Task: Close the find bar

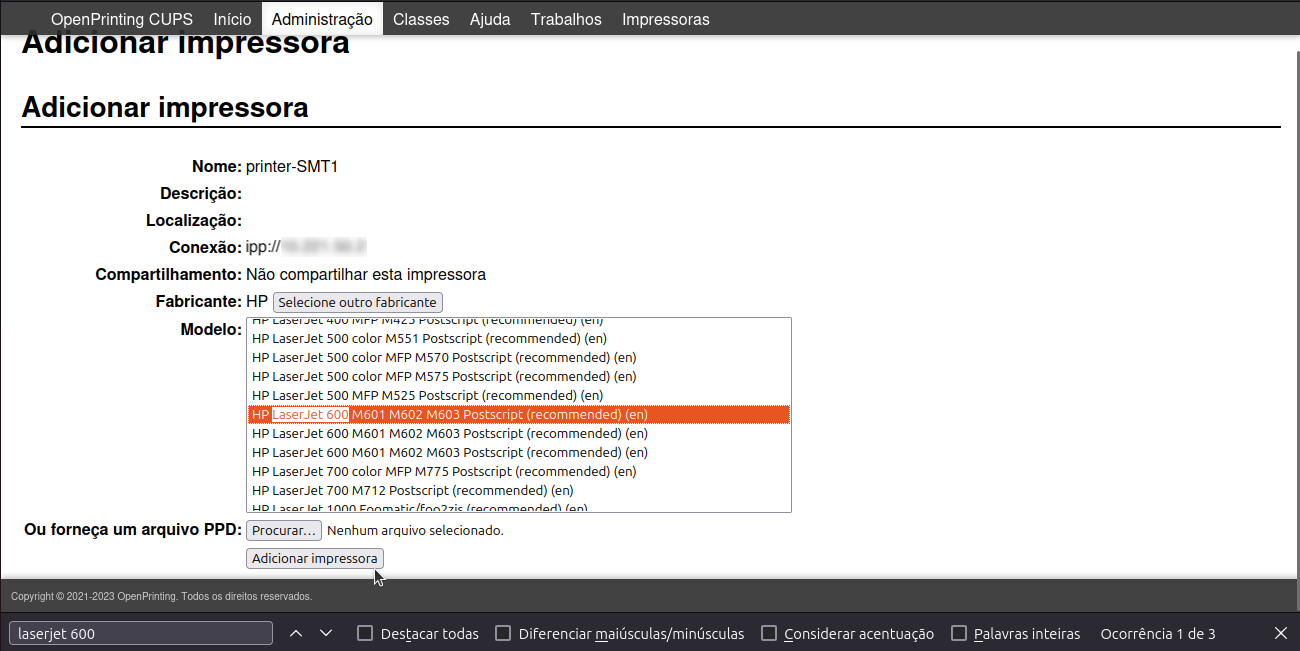Action: (1281, 633)
